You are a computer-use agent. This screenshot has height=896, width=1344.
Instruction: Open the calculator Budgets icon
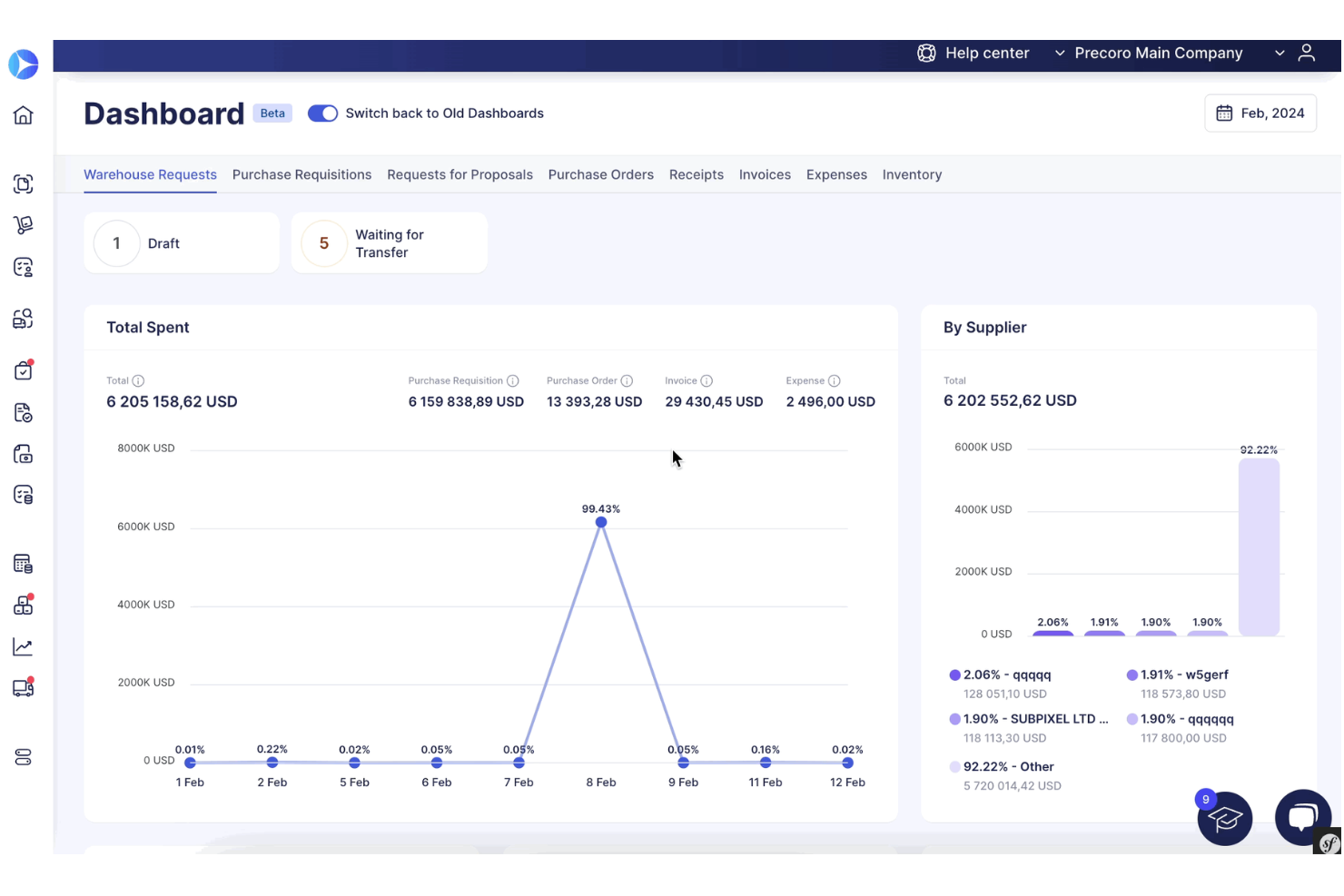(x=24, y=563)
